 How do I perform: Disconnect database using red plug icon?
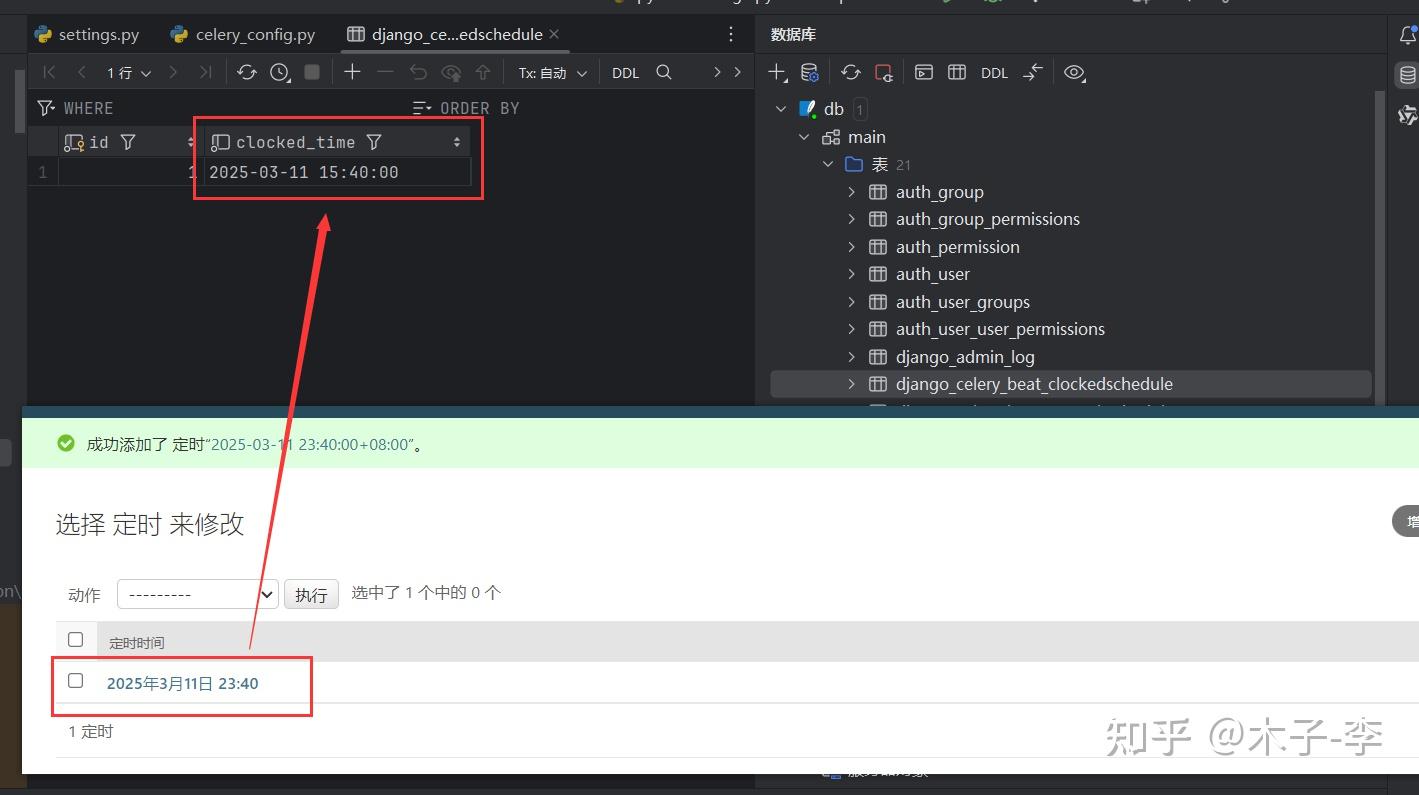coord(884,72)
